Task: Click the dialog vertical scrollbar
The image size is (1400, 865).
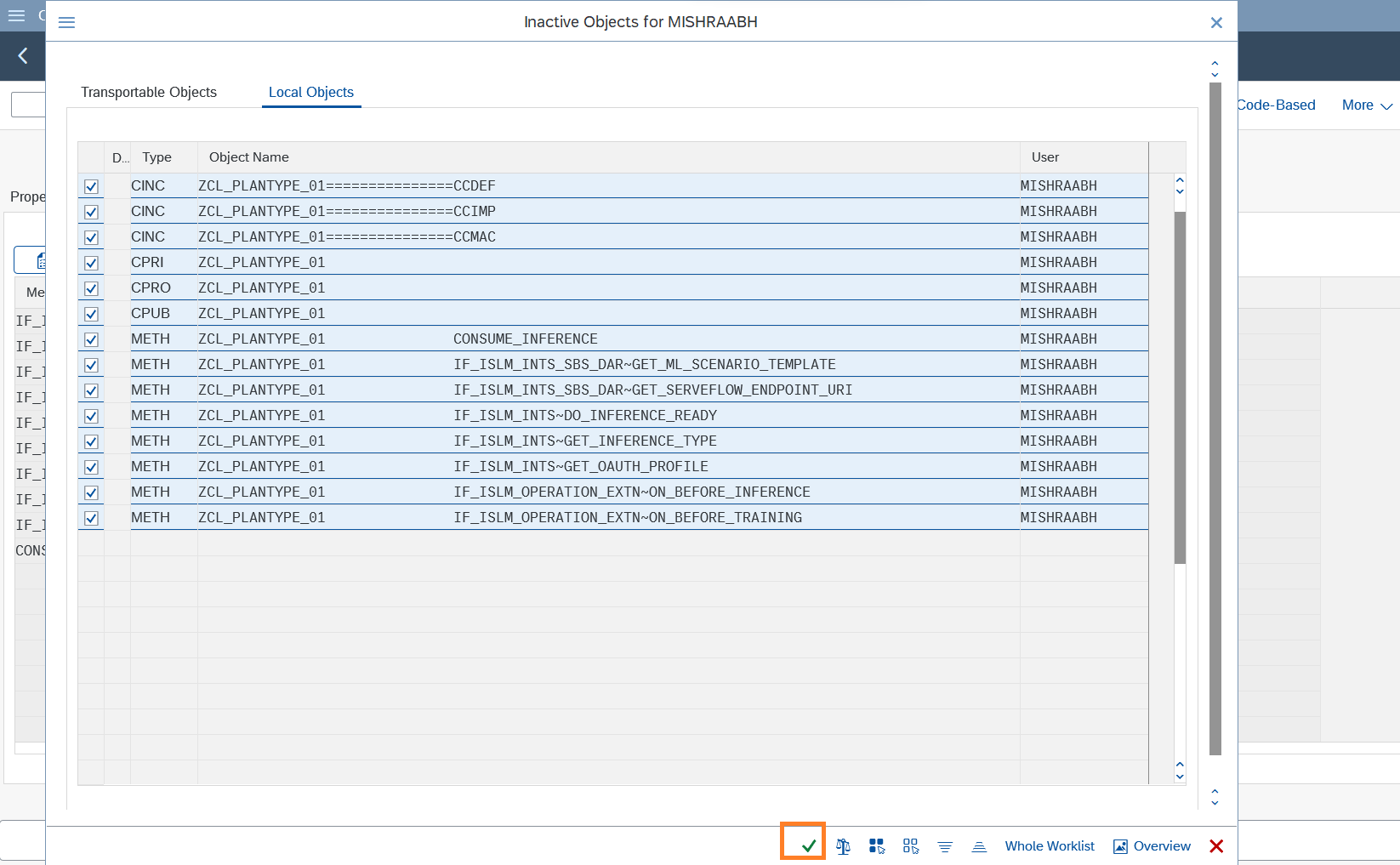Action: 1215,417
